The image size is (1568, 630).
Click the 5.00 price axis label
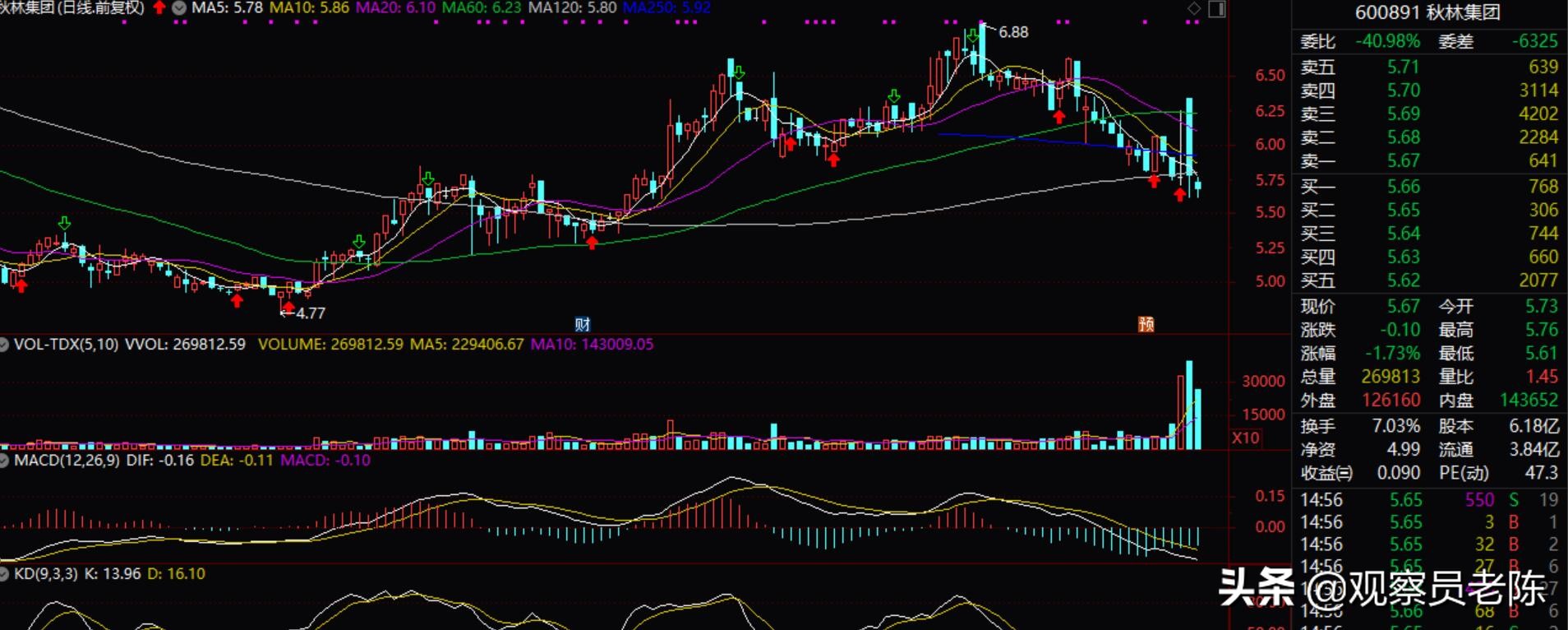(x=1270, y=281)
